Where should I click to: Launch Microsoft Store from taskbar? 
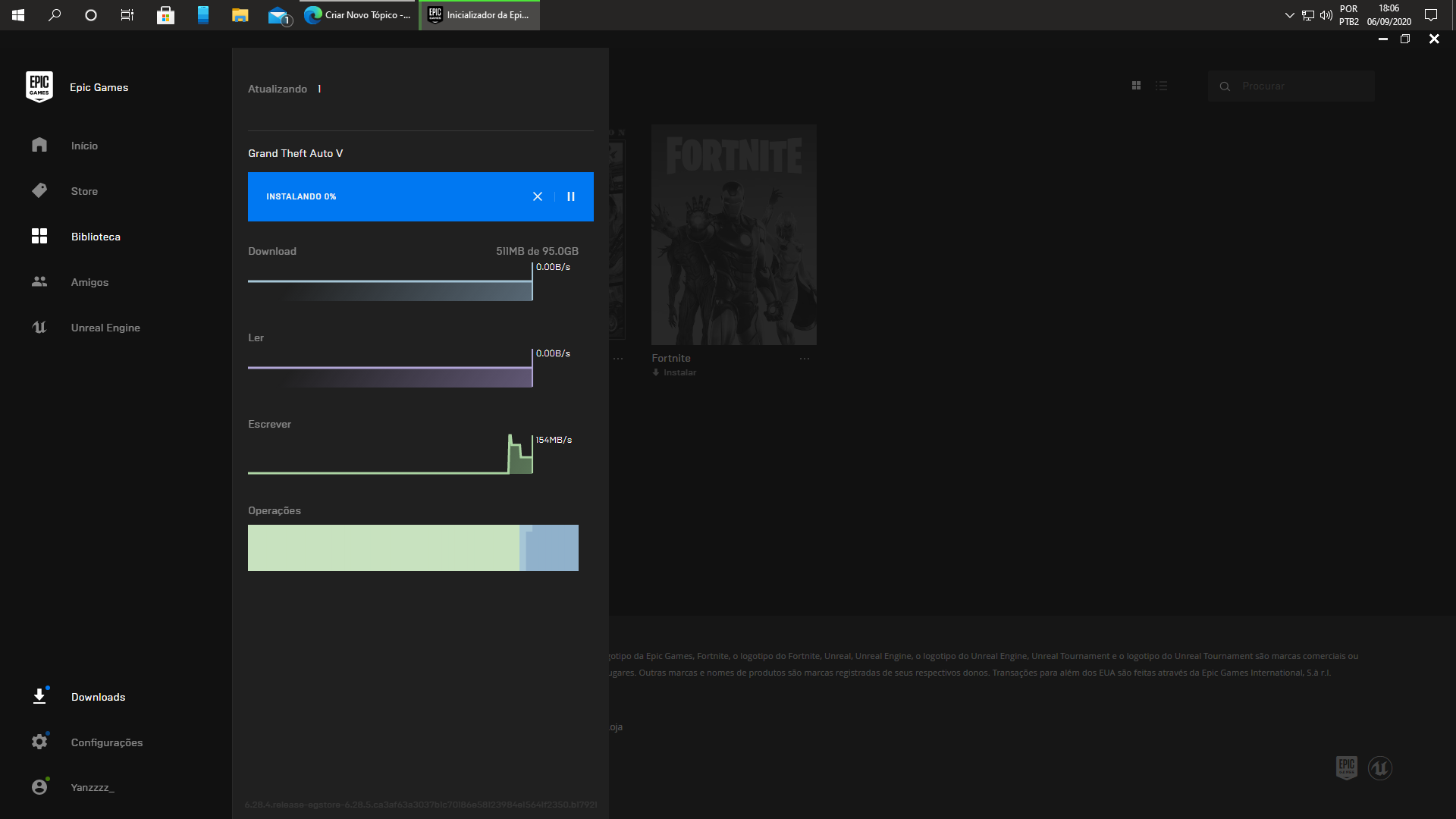(165, 15)
